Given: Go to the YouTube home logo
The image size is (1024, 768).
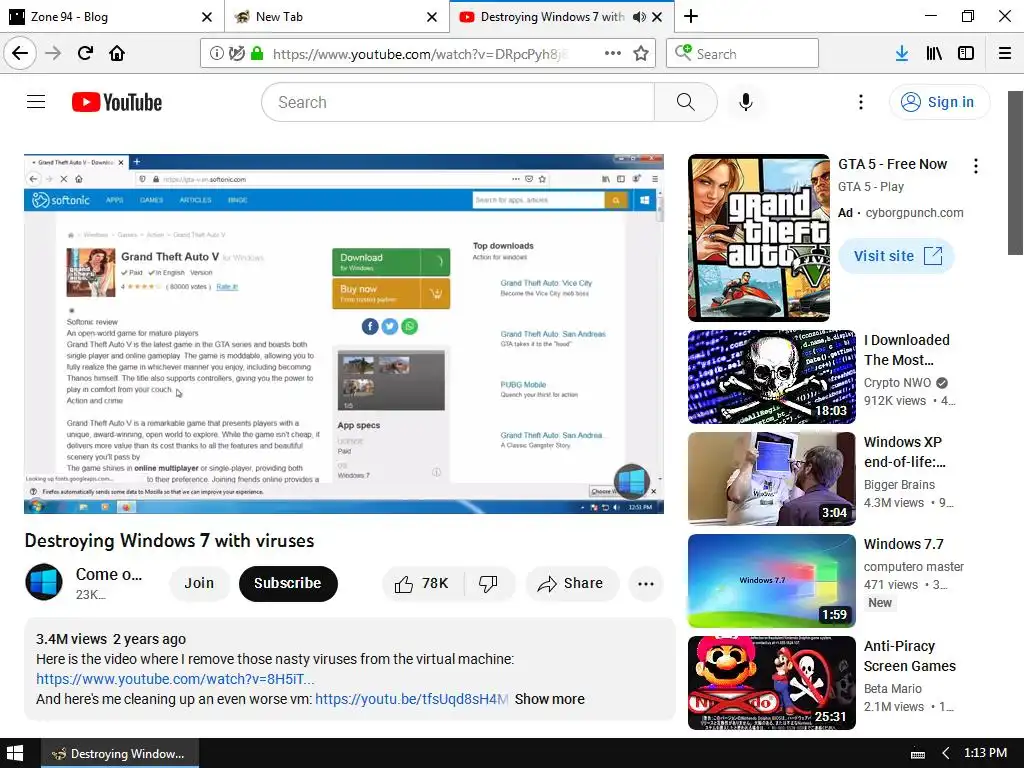Looking at the screenshot, I should (x=117, y=102).
